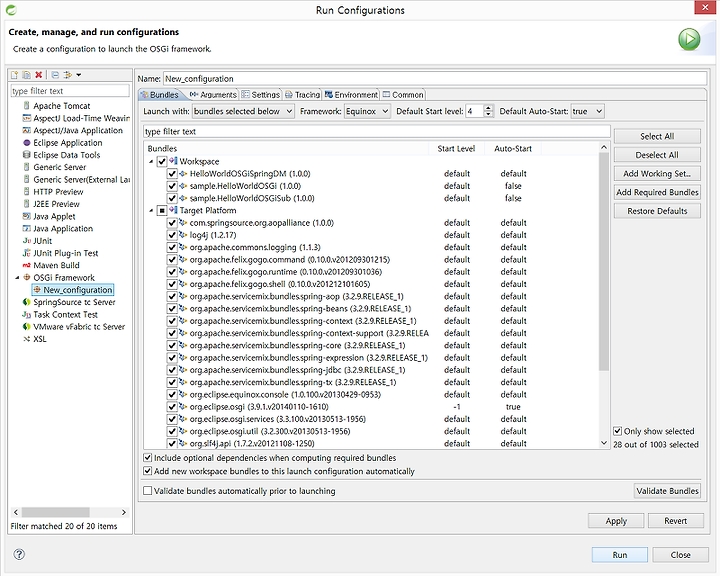Viewport: 720px width, 576px height.
Task: Click the Filter launch configurations icon
Action: 68,75
